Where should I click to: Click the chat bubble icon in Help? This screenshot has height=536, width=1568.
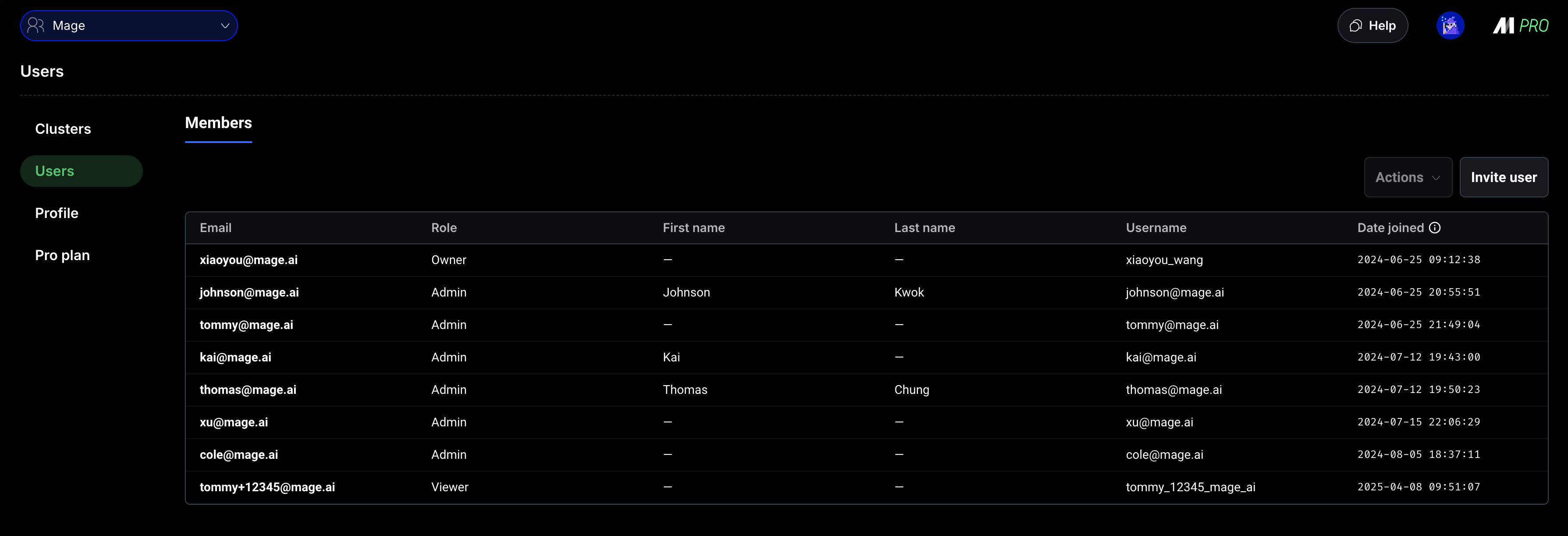(x=1355, y=25)
